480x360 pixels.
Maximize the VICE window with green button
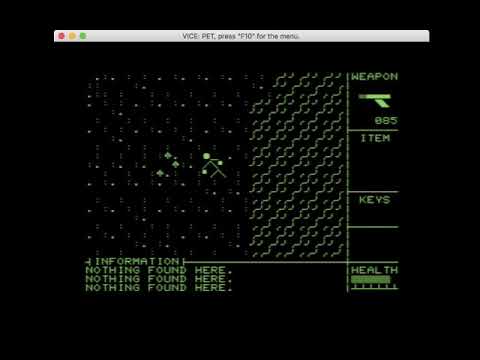[x=83, y=36]
